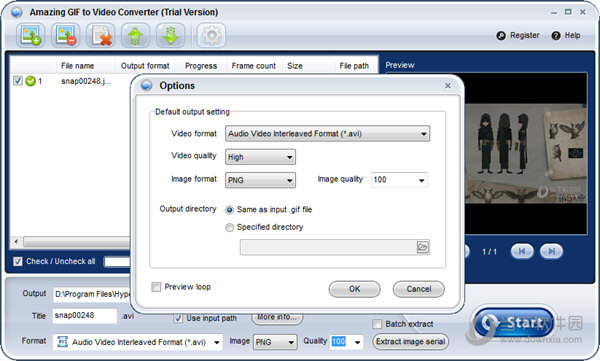The height and width of the screenshot is (361, 600).
Task: Click the Progress column header
Action: (201, 66)
